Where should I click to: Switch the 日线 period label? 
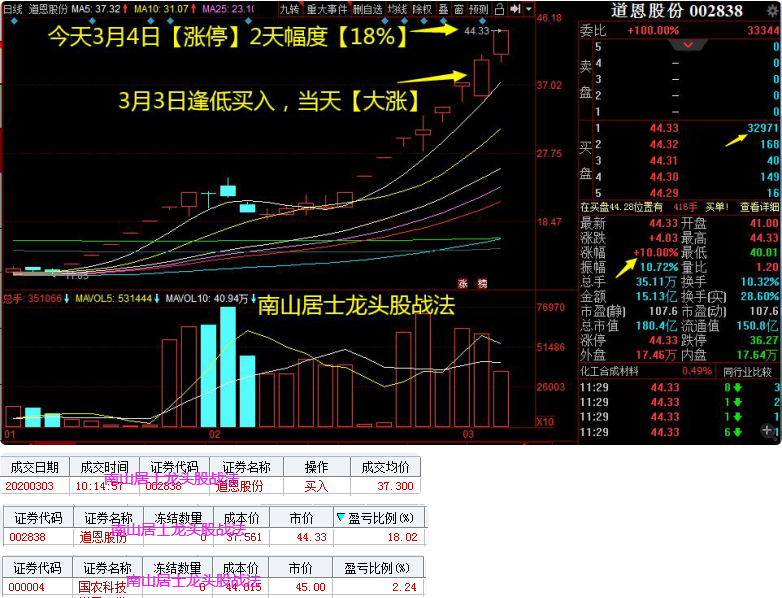tap(13, 9)
